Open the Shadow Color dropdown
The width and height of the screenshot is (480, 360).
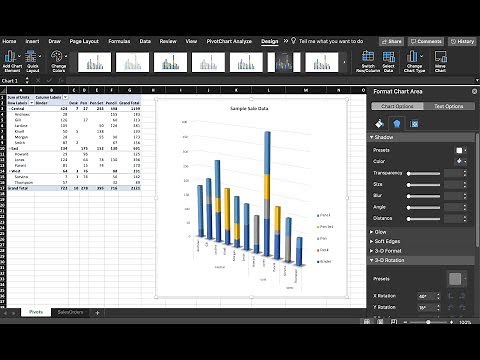pyautogui.click(x=461, y=161)
